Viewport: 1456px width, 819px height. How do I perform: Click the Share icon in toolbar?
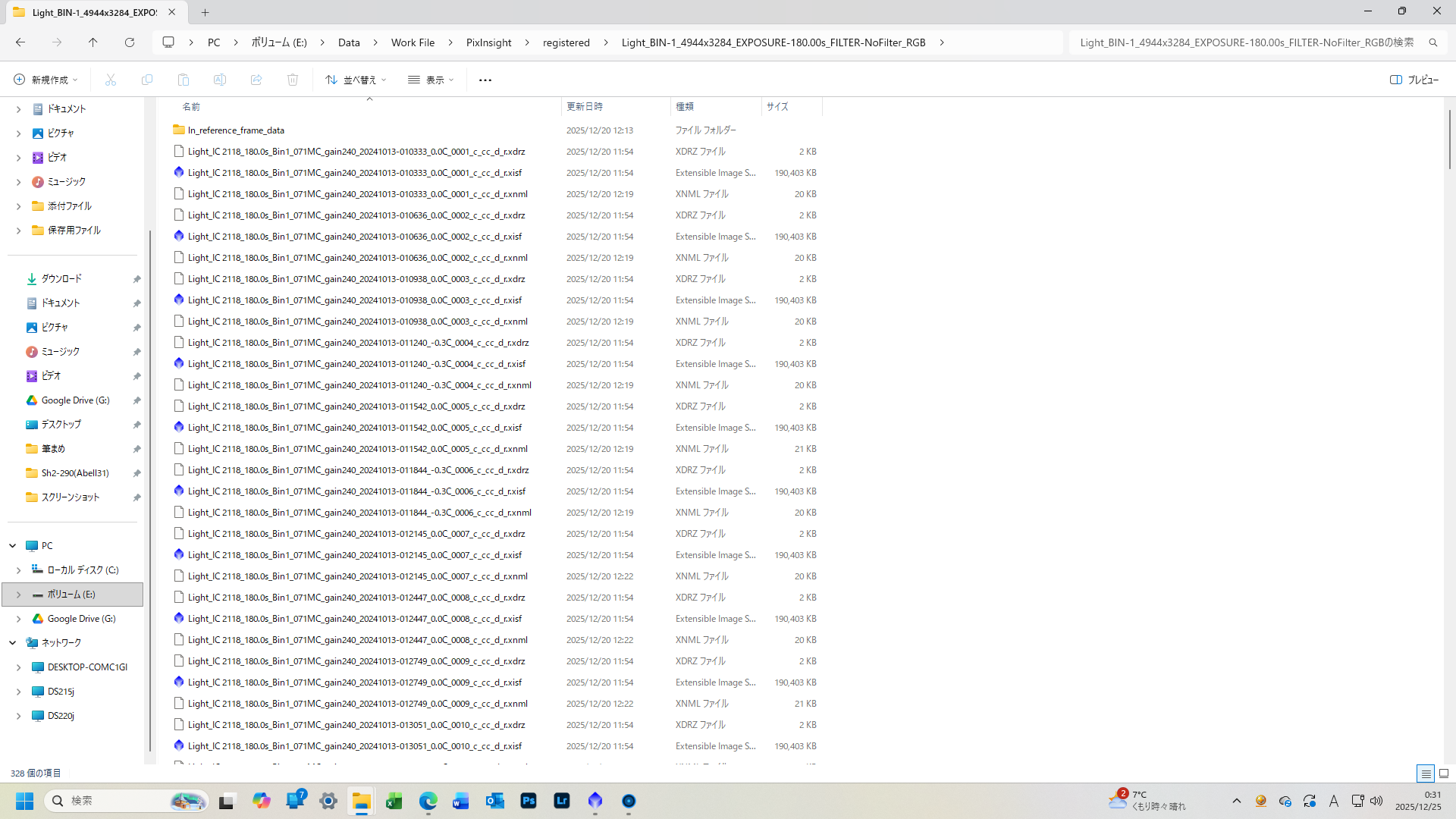[256, 80]
